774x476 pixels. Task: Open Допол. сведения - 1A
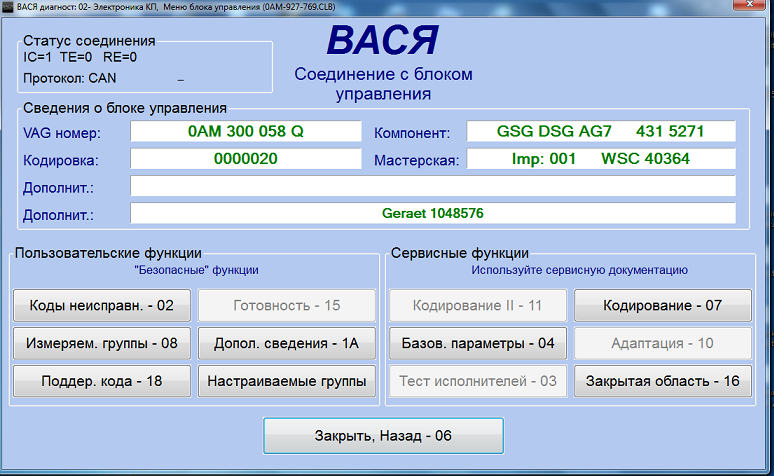click(x=287, y=343)
